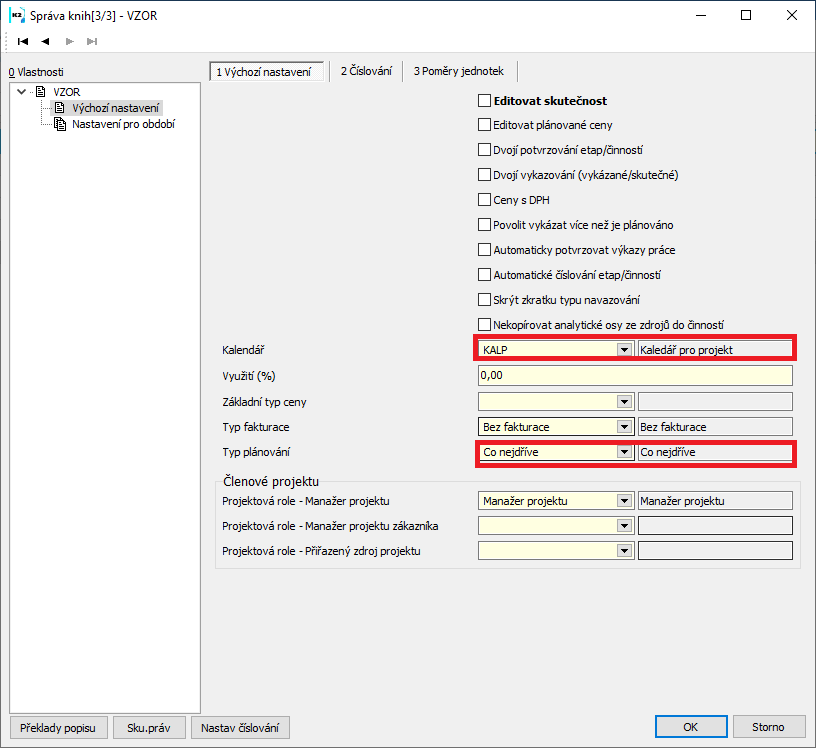Click the Základní typ ceny label
Screen dimensions: 816x748
[264, 402]
